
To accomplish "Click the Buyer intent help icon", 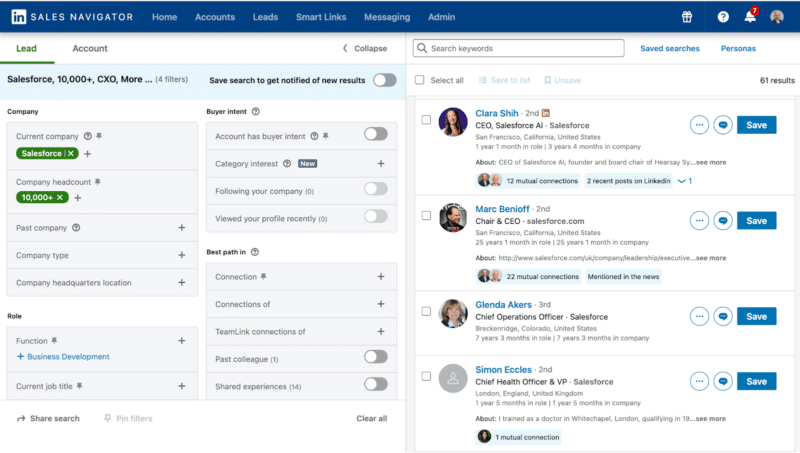I will (256, 111).
